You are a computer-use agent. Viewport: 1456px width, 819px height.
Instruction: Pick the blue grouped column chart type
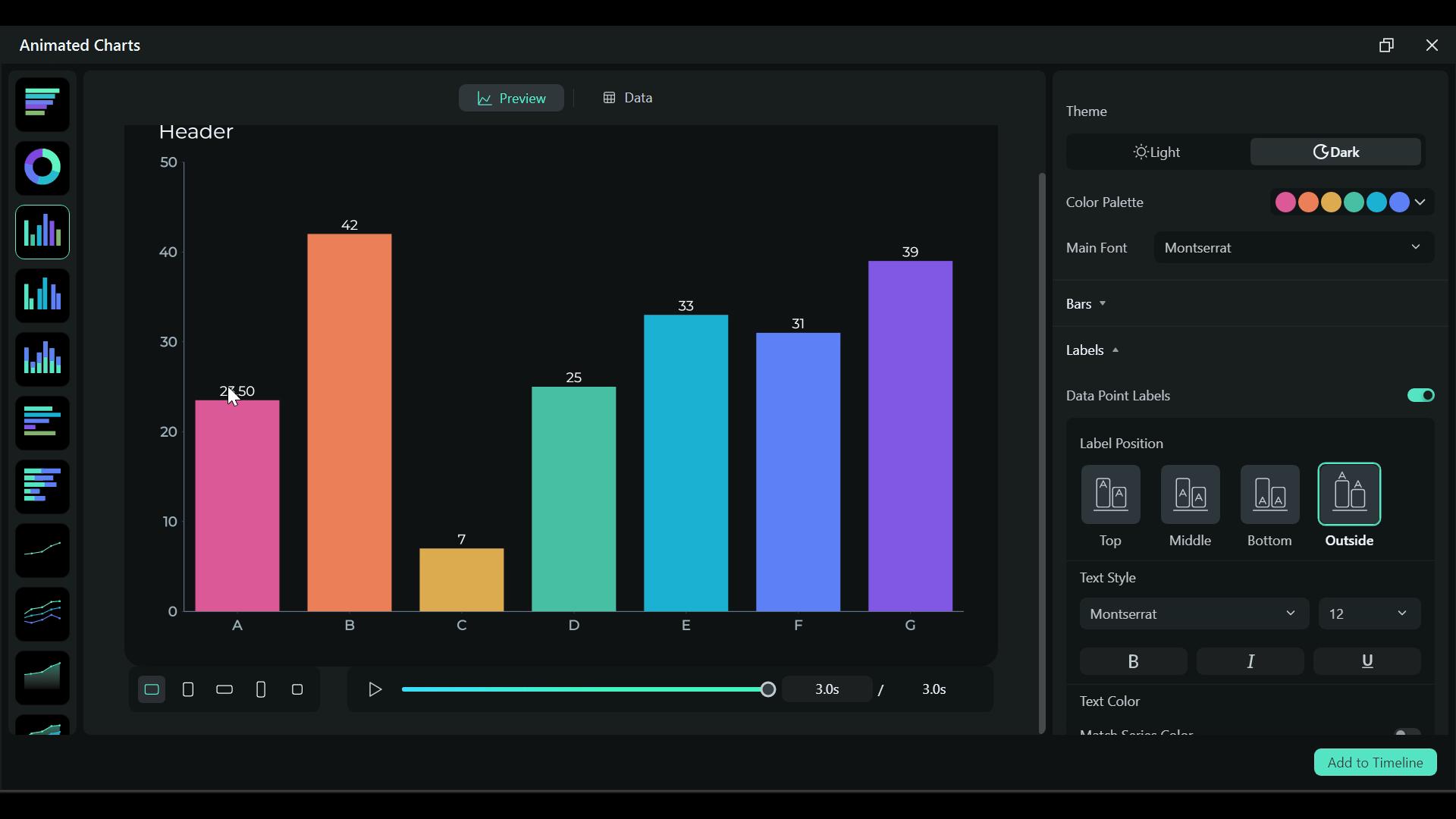pos(42,296)
